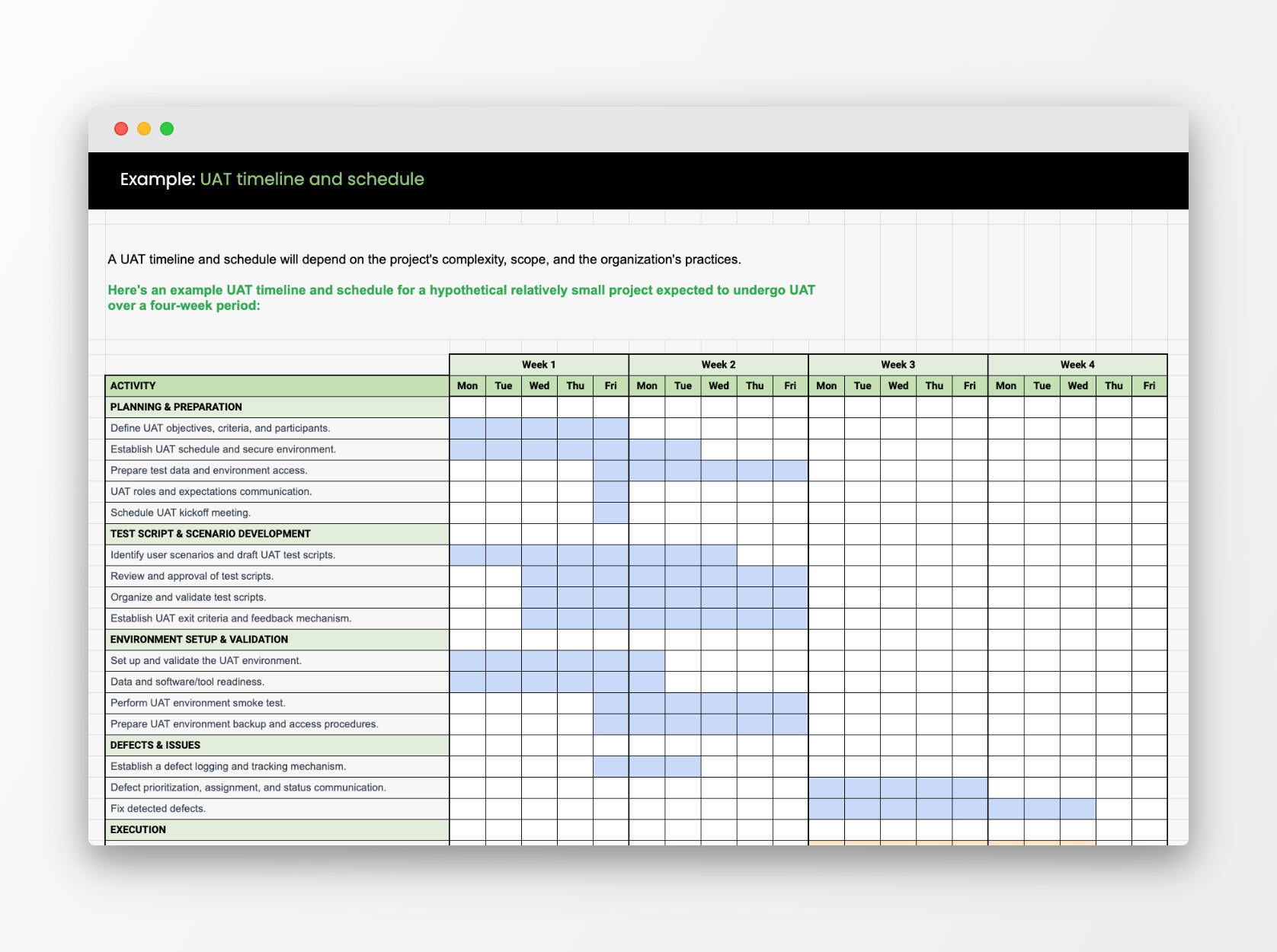Click the Thu header under Week 4
Screen dimensions: 1277x952
pos(1113,386)
